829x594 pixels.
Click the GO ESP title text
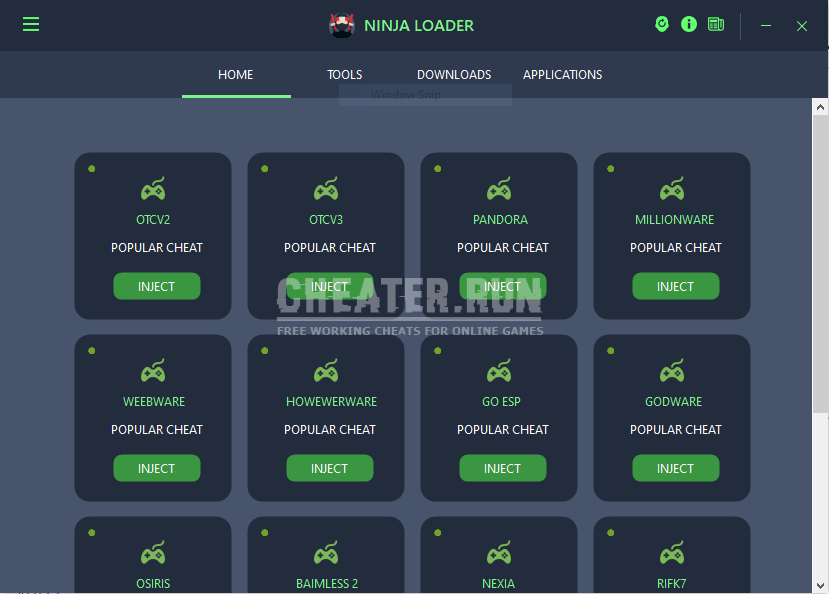pos(501,402)
